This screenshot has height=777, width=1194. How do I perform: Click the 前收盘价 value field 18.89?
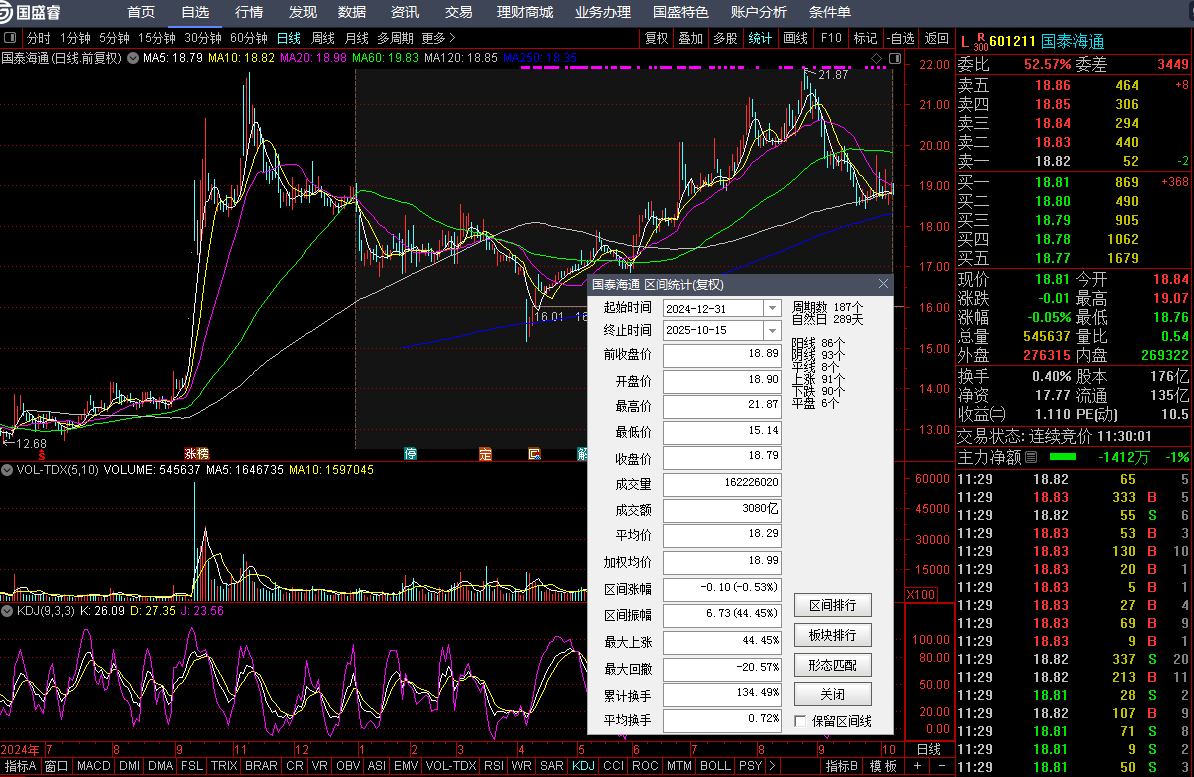[x=722, y=355]
